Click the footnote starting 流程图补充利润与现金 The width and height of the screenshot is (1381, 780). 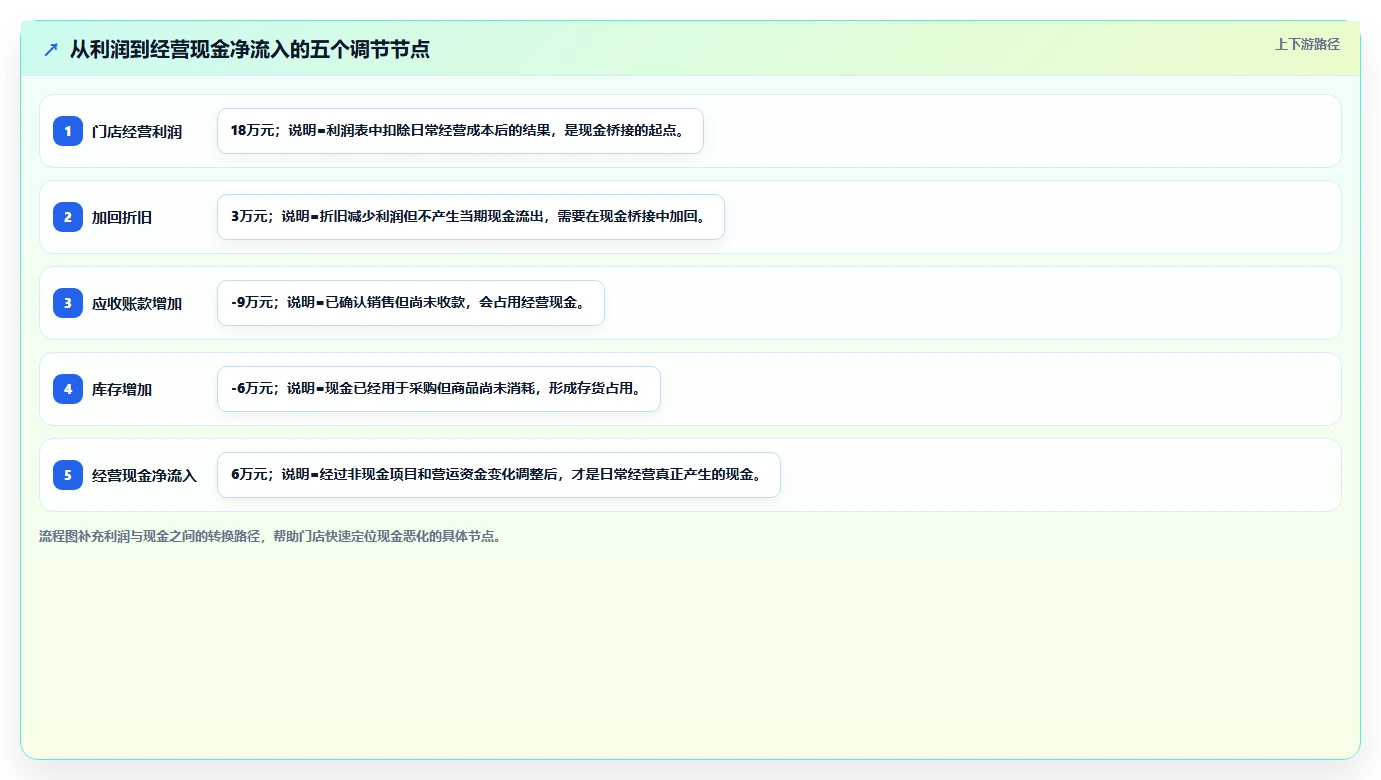click(x=270, y=536)
